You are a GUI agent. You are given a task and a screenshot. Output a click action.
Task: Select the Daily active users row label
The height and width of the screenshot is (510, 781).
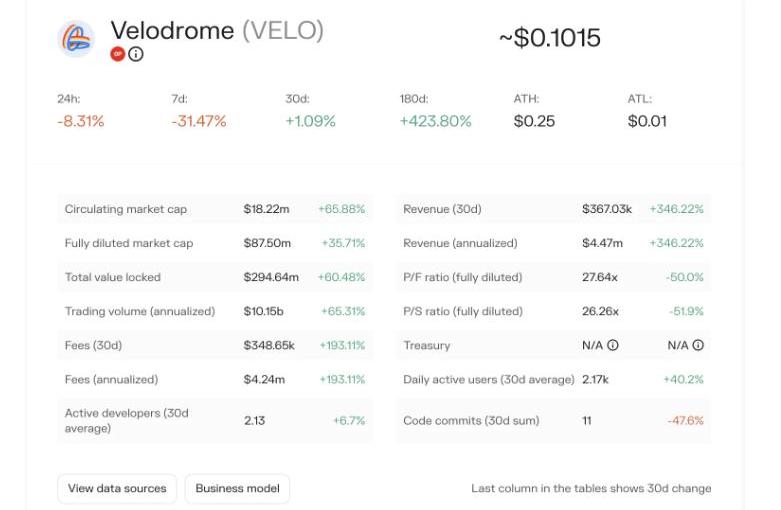point(489,379)
